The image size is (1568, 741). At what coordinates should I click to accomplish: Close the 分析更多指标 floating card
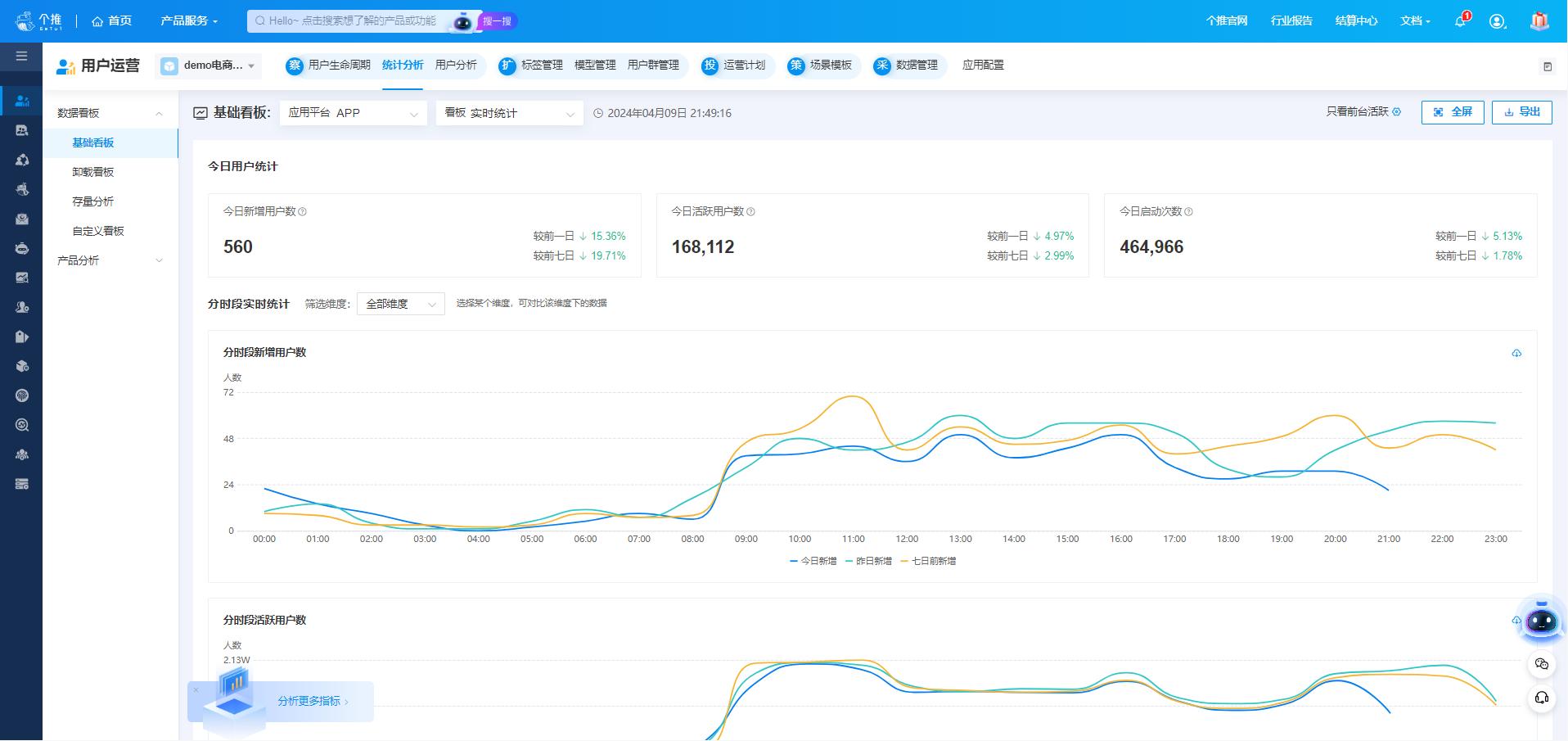[196, 690]
